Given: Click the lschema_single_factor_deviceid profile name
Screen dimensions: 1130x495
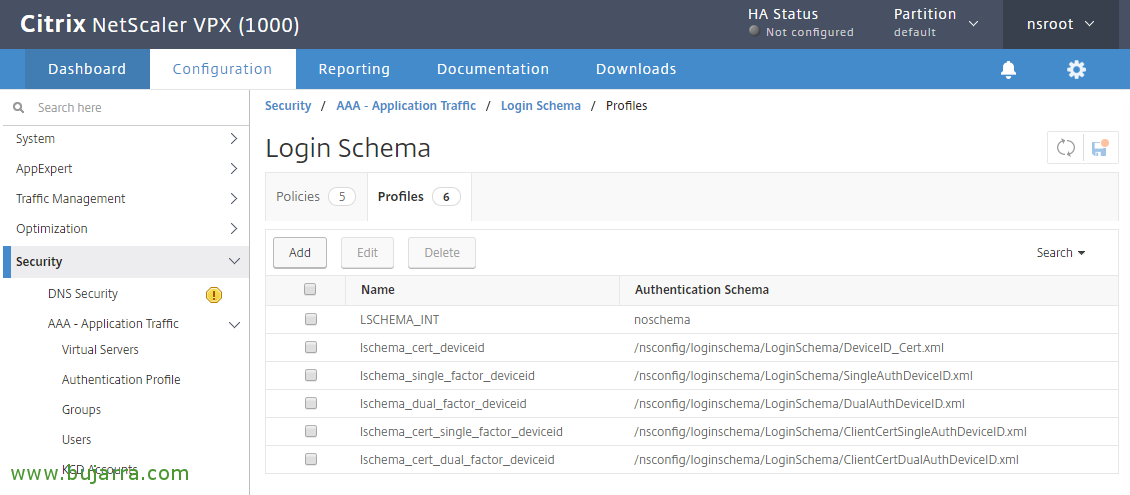Looking at the screenshot, I should (448, 375).
